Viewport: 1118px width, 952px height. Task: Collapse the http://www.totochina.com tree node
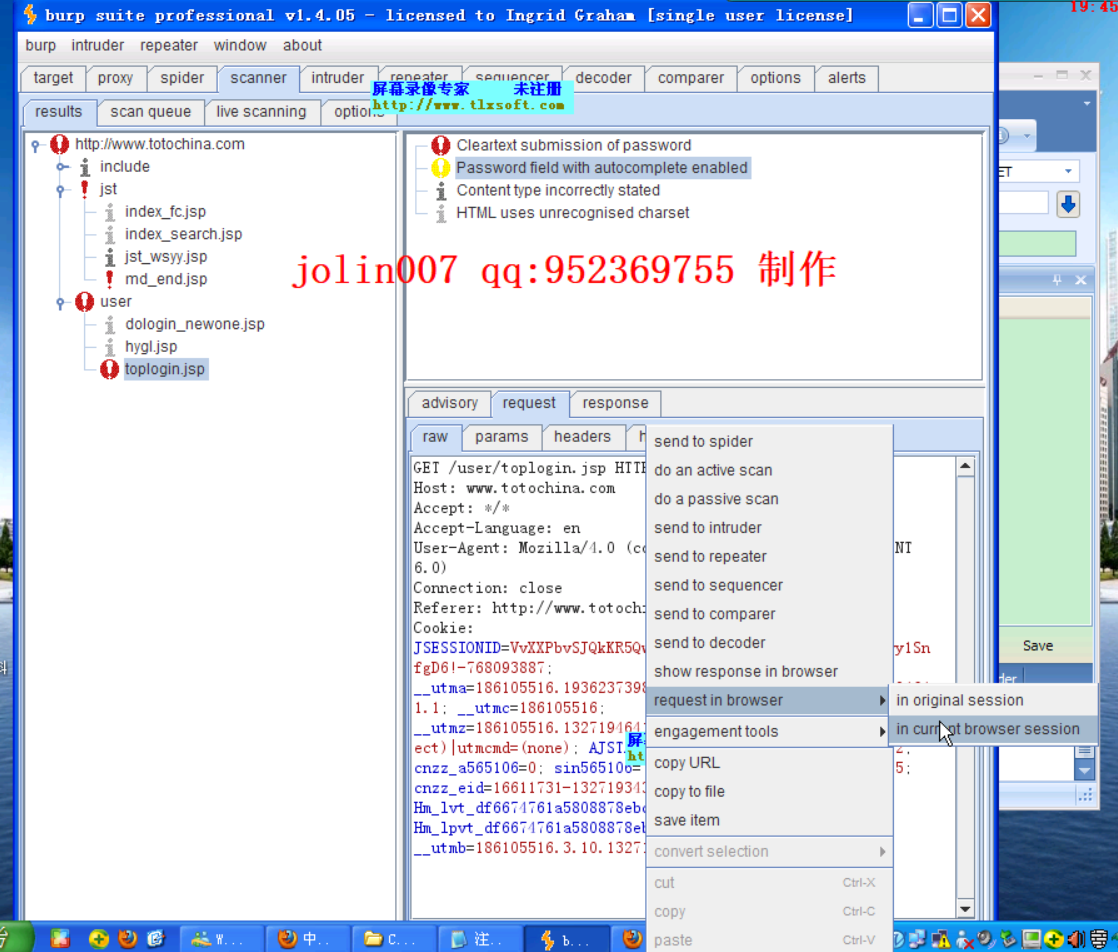[35, 145]
